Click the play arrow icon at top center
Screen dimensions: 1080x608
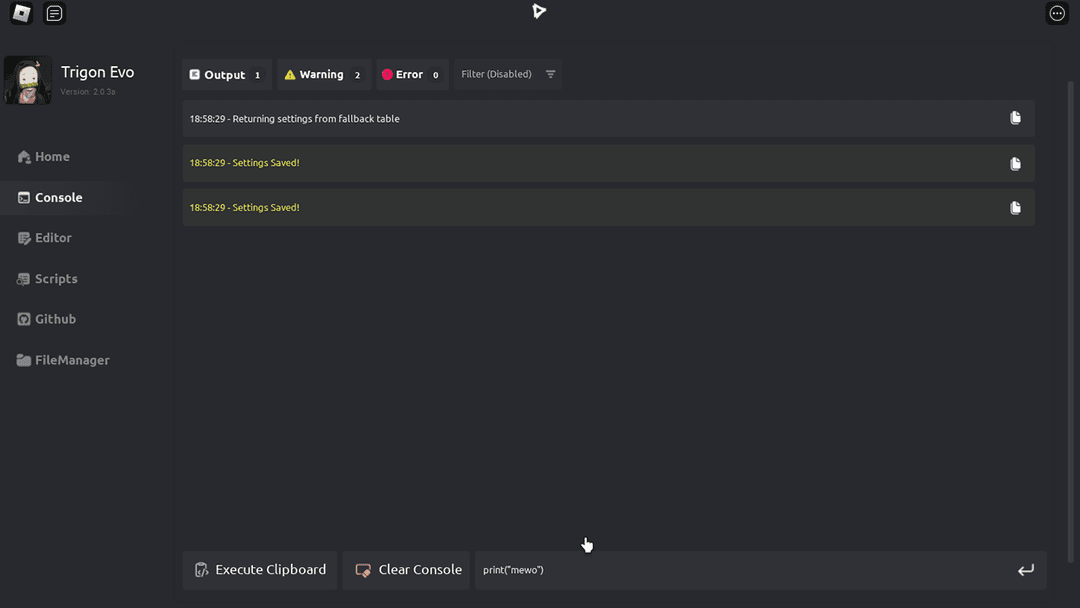(539, 11)
